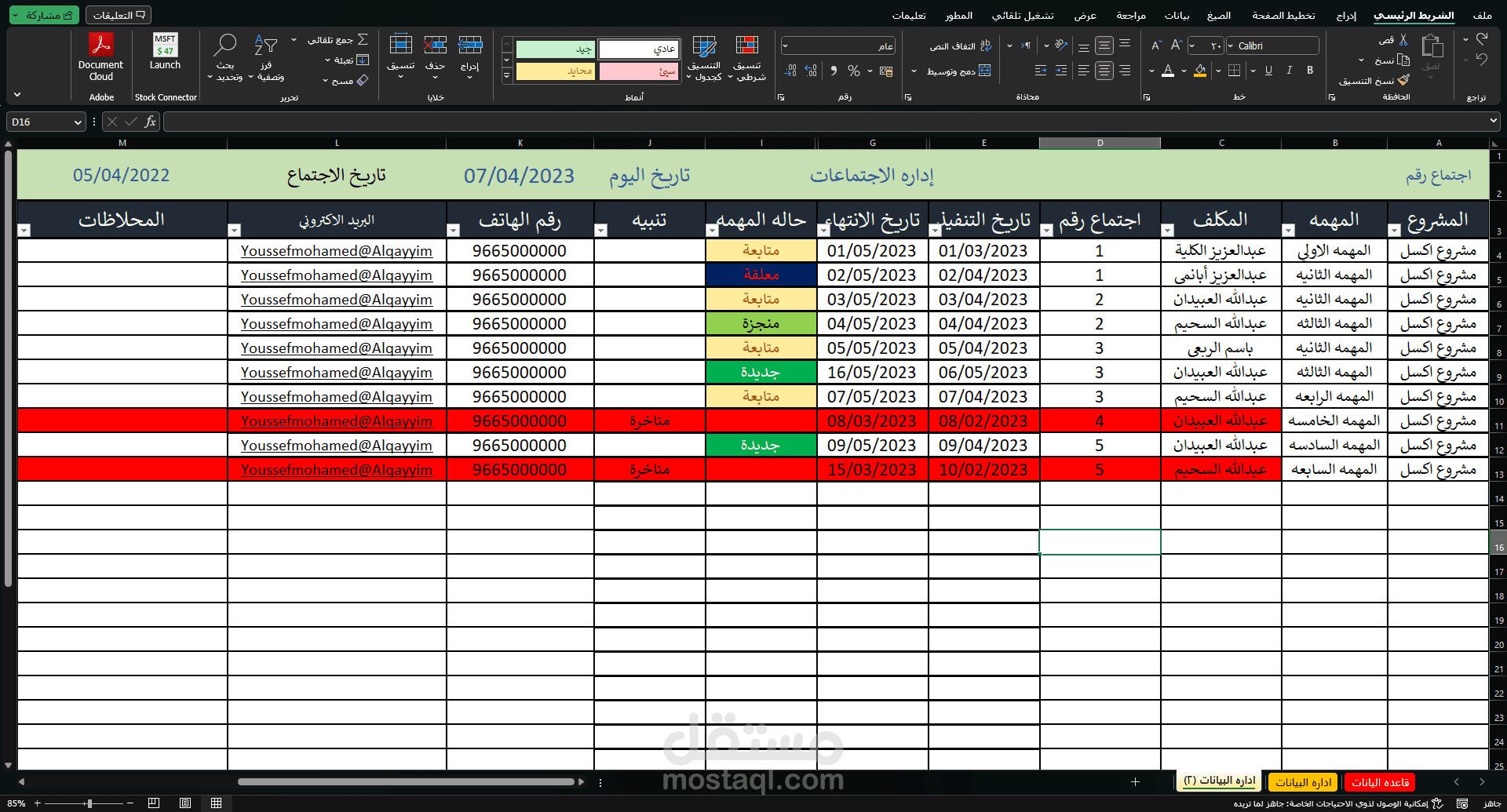Screen dimensions: 1507x812
Task: Click the Delete cells (حذف) icon
Action: pos(435,45)
